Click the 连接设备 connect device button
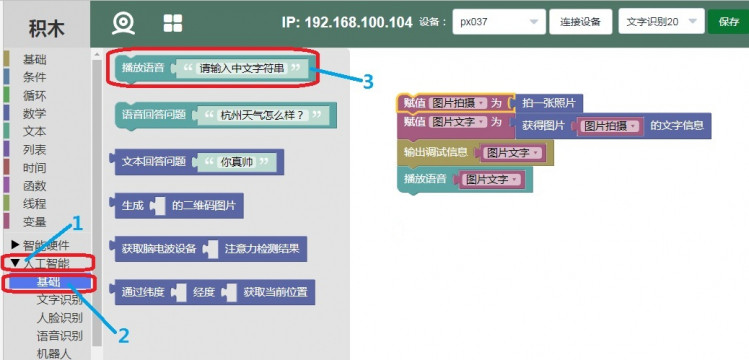 [580, 22]
